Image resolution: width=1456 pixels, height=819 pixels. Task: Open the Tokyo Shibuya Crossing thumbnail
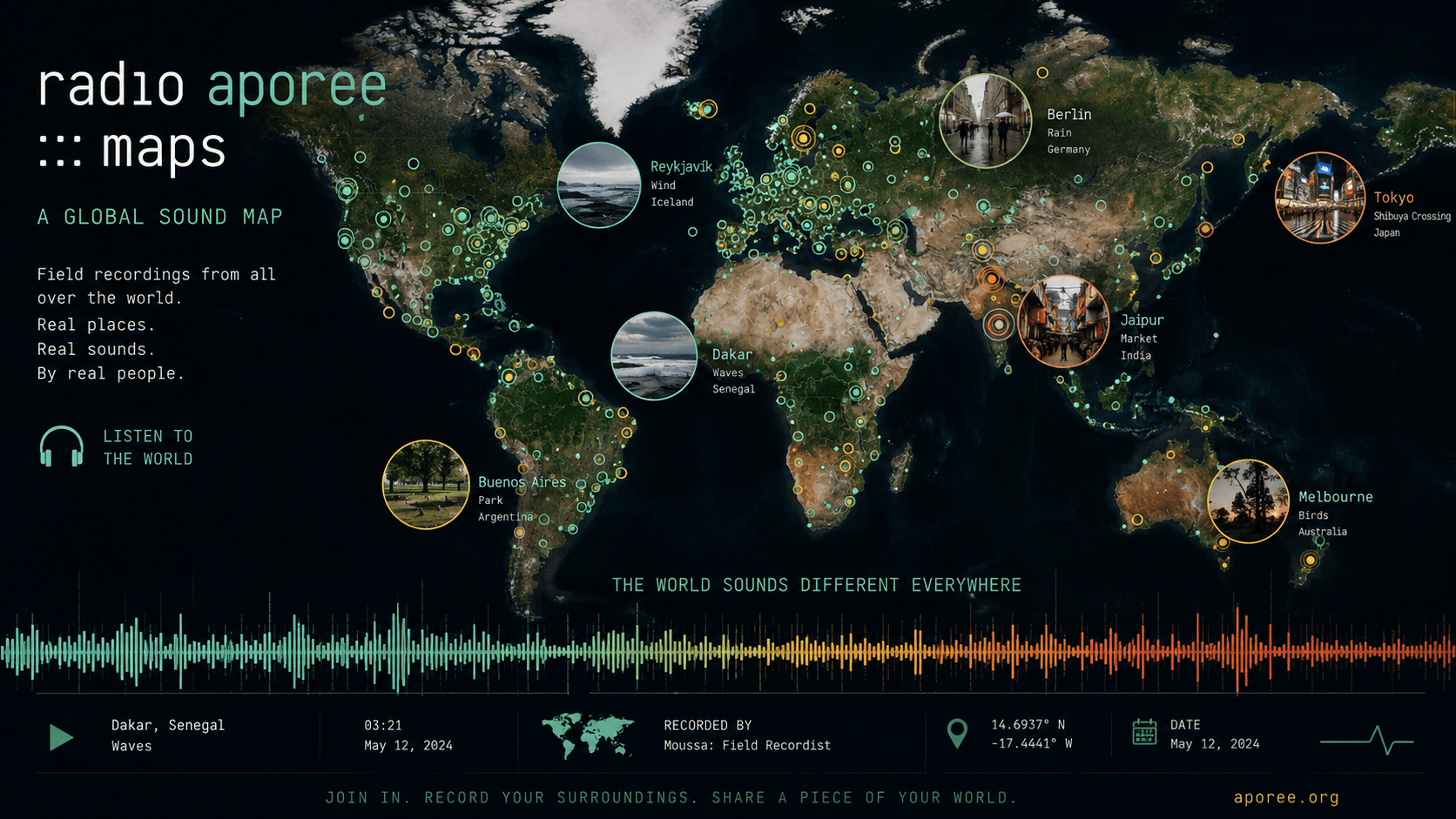[1320, 198]
